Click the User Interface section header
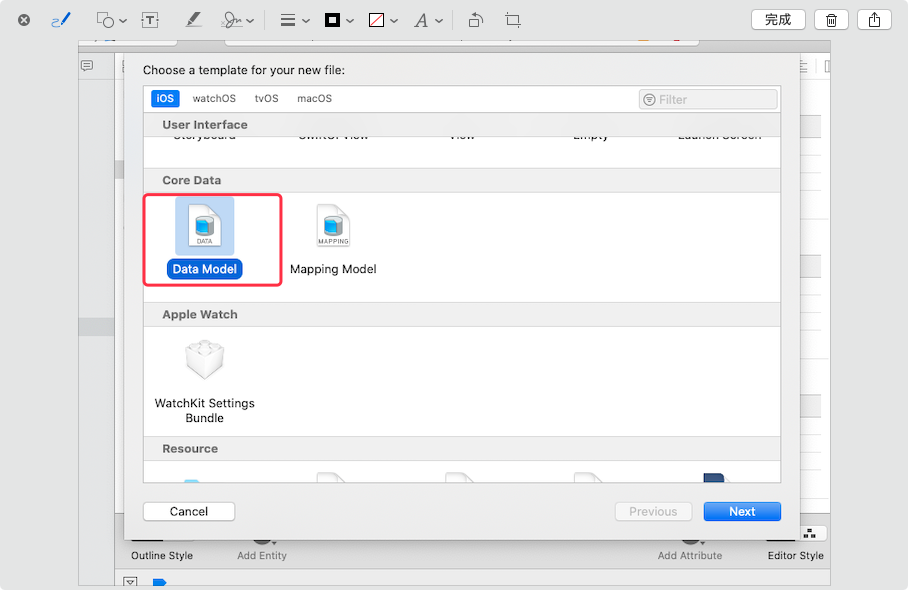This screenshot has height=590, width=908. click(x=462, y=124)
